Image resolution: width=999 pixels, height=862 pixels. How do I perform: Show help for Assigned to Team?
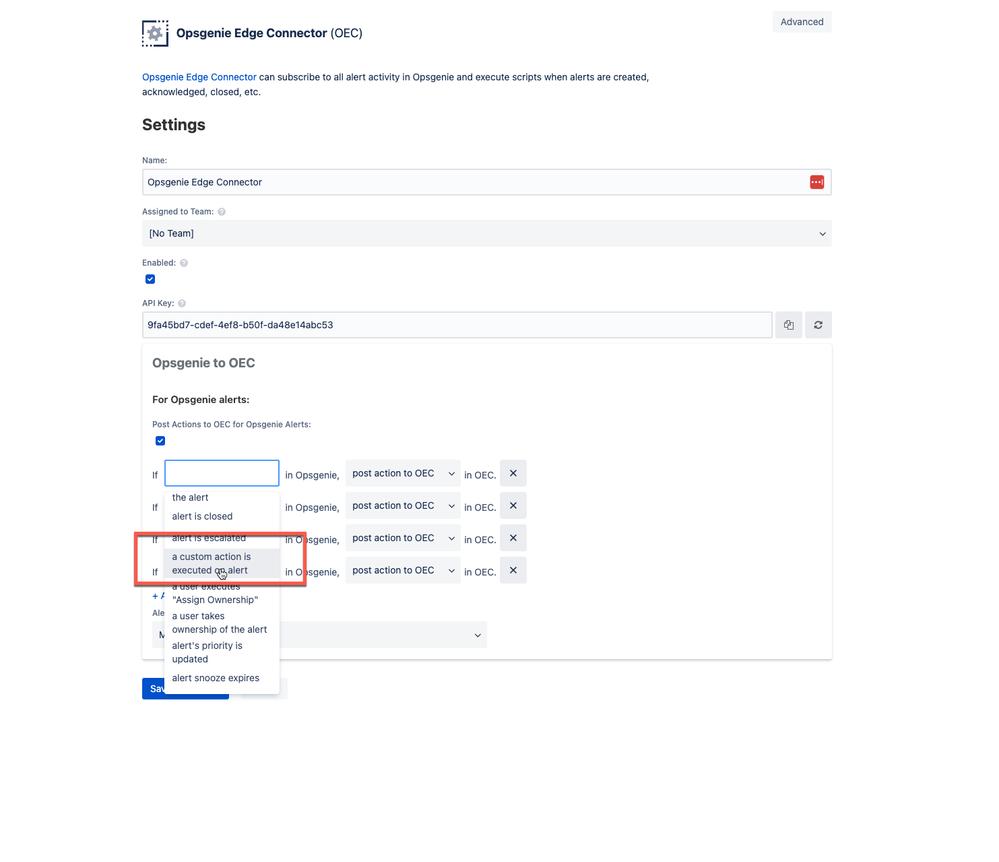[x=222, y=212]
